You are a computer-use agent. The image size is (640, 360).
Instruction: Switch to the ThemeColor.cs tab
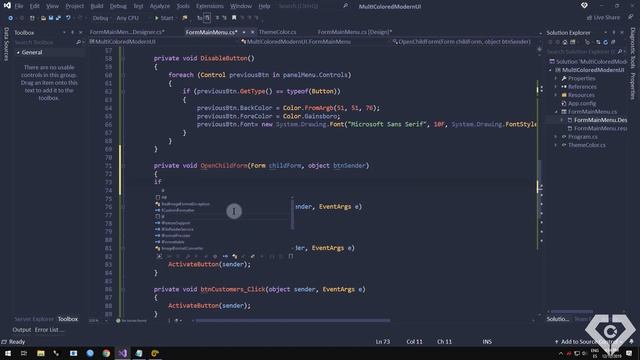(x=277, y=32)
